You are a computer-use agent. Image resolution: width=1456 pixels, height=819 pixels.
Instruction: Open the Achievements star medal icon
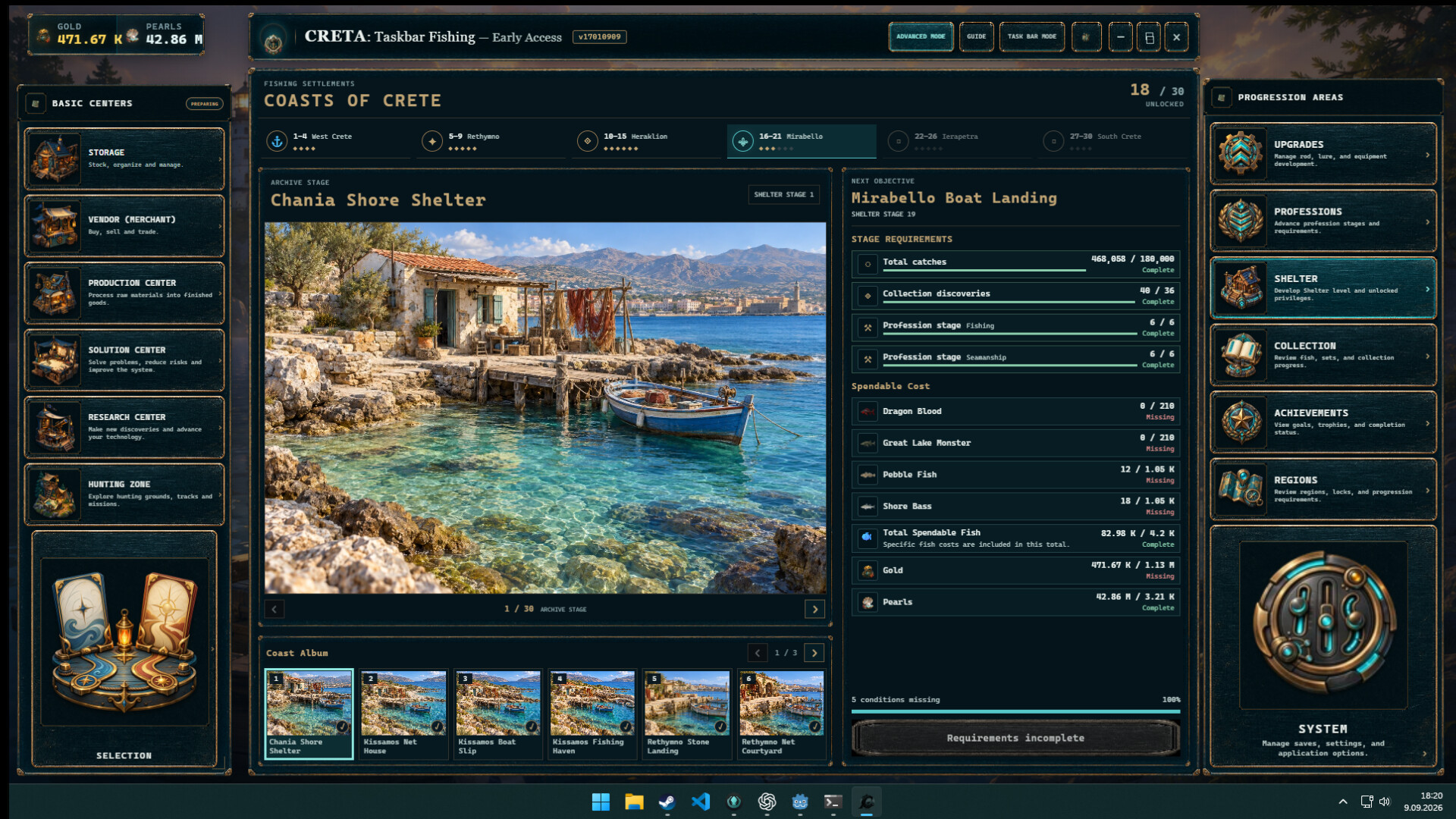tap(1241, 422)
